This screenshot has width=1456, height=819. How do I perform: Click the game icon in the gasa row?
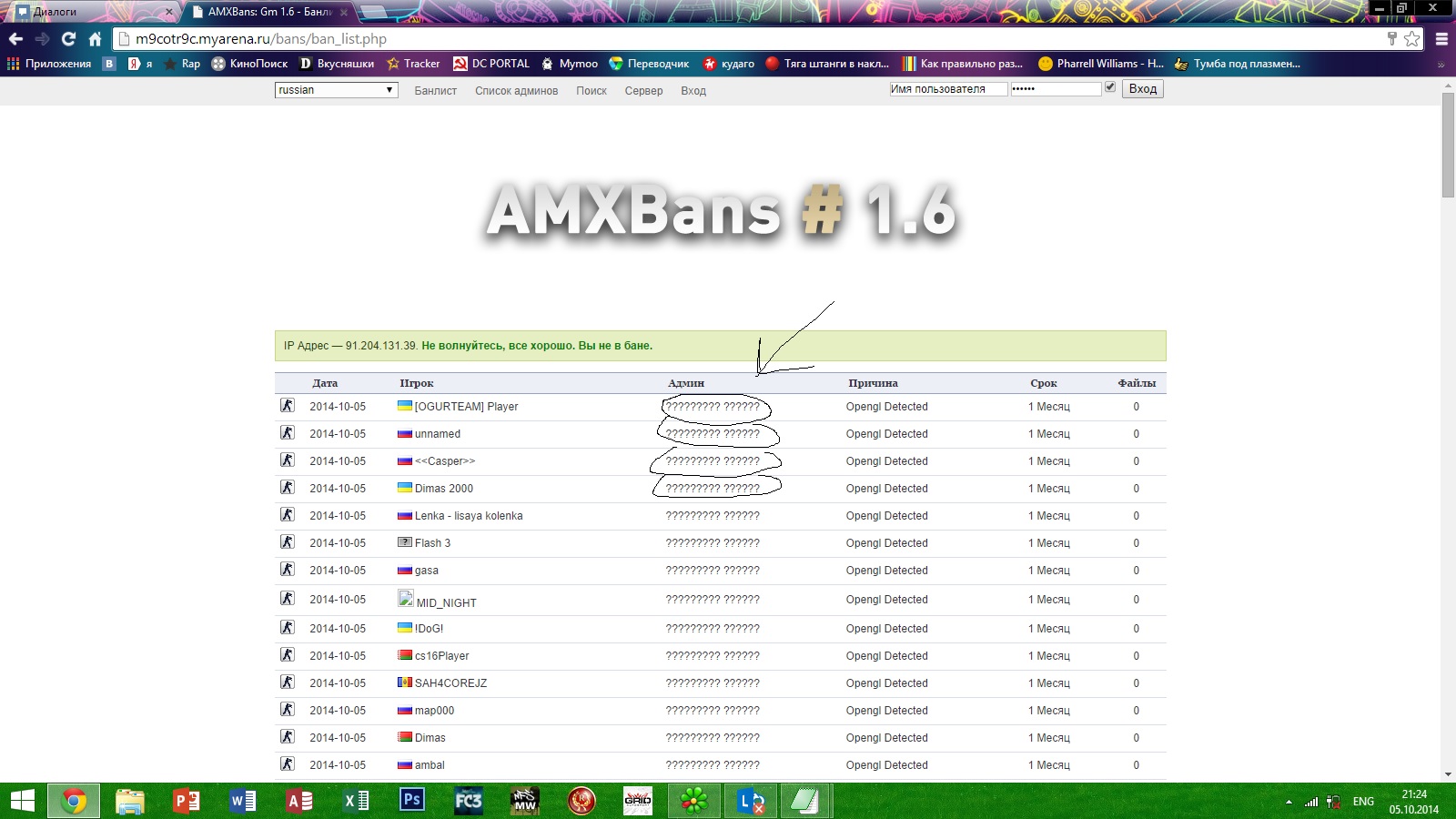288,570
